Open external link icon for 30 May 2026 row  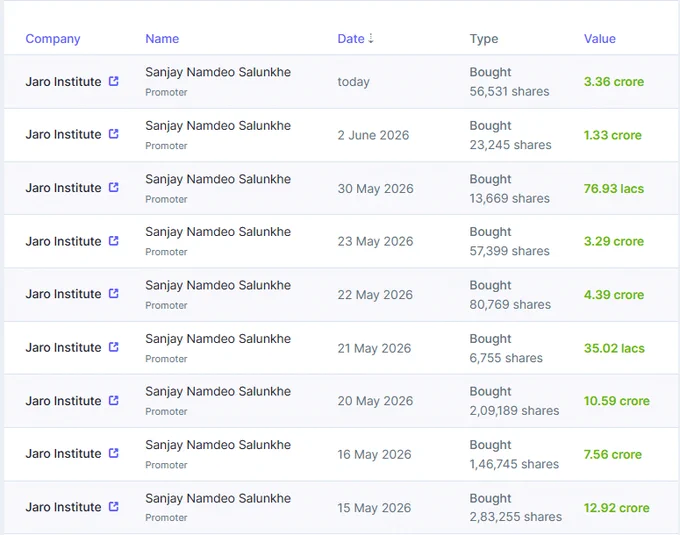tap(113, 187)
